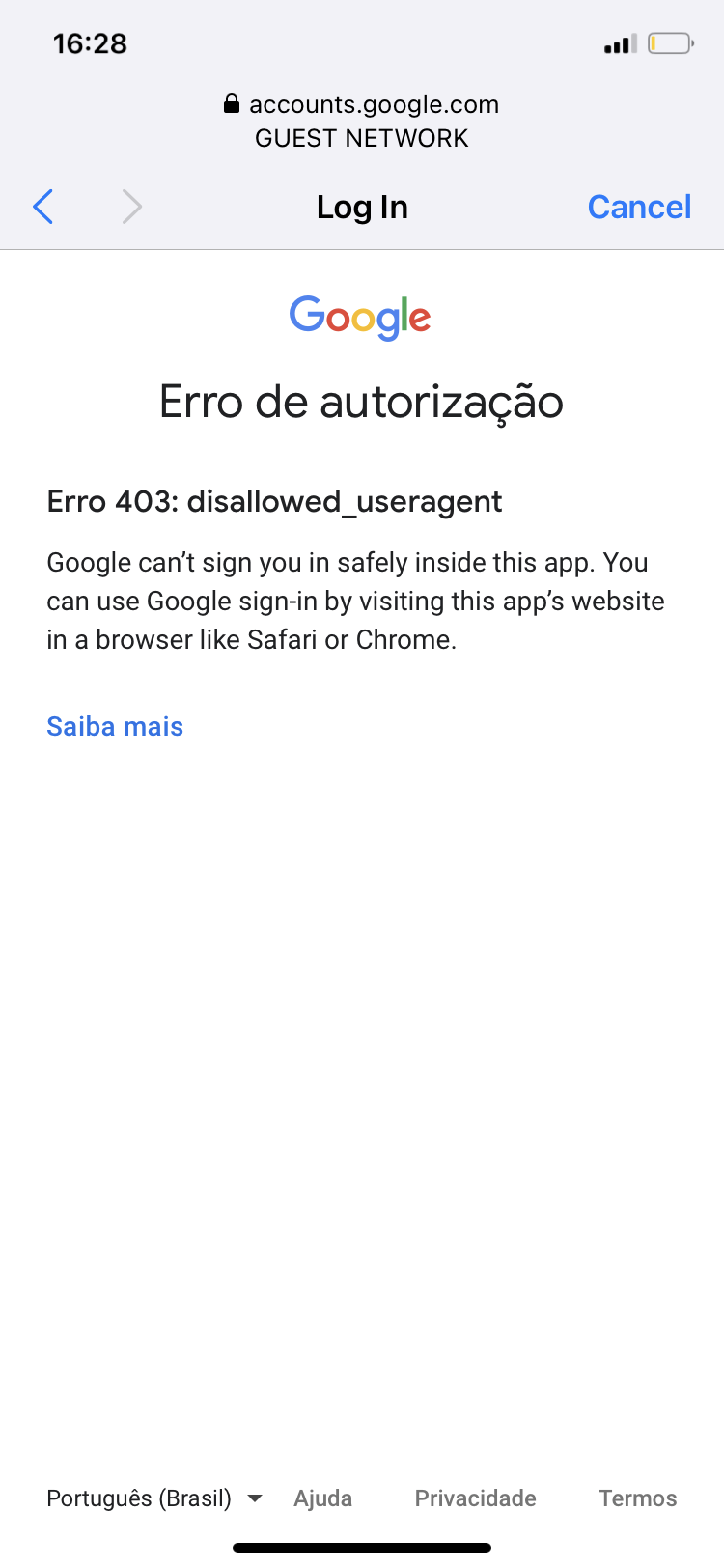Click the Erro de autorização heading
This screenshot has height=1568, width=724.
[x=361, y=402]
